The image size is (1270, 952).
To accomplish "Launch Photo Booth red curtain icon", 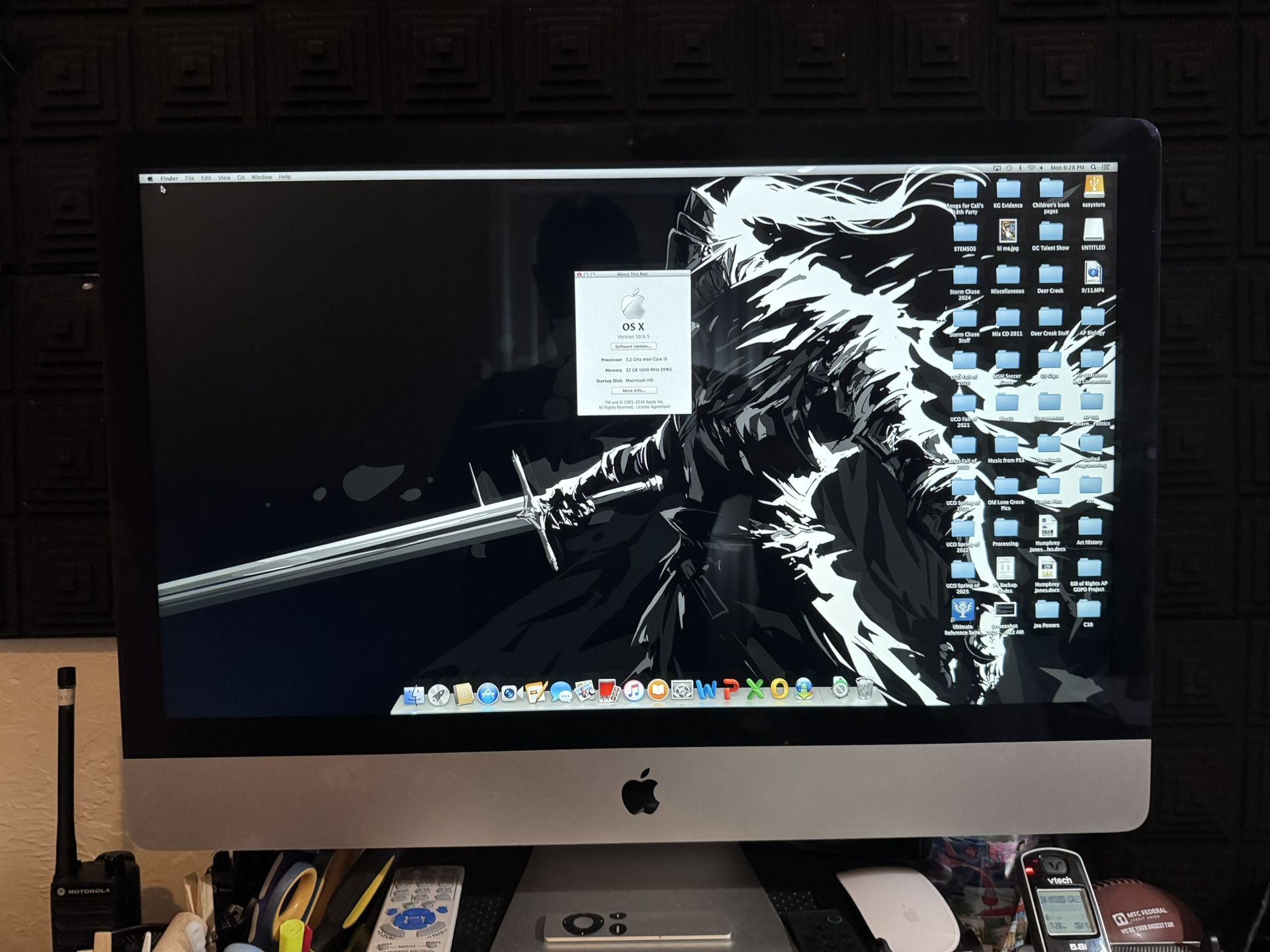I will 609,692.
